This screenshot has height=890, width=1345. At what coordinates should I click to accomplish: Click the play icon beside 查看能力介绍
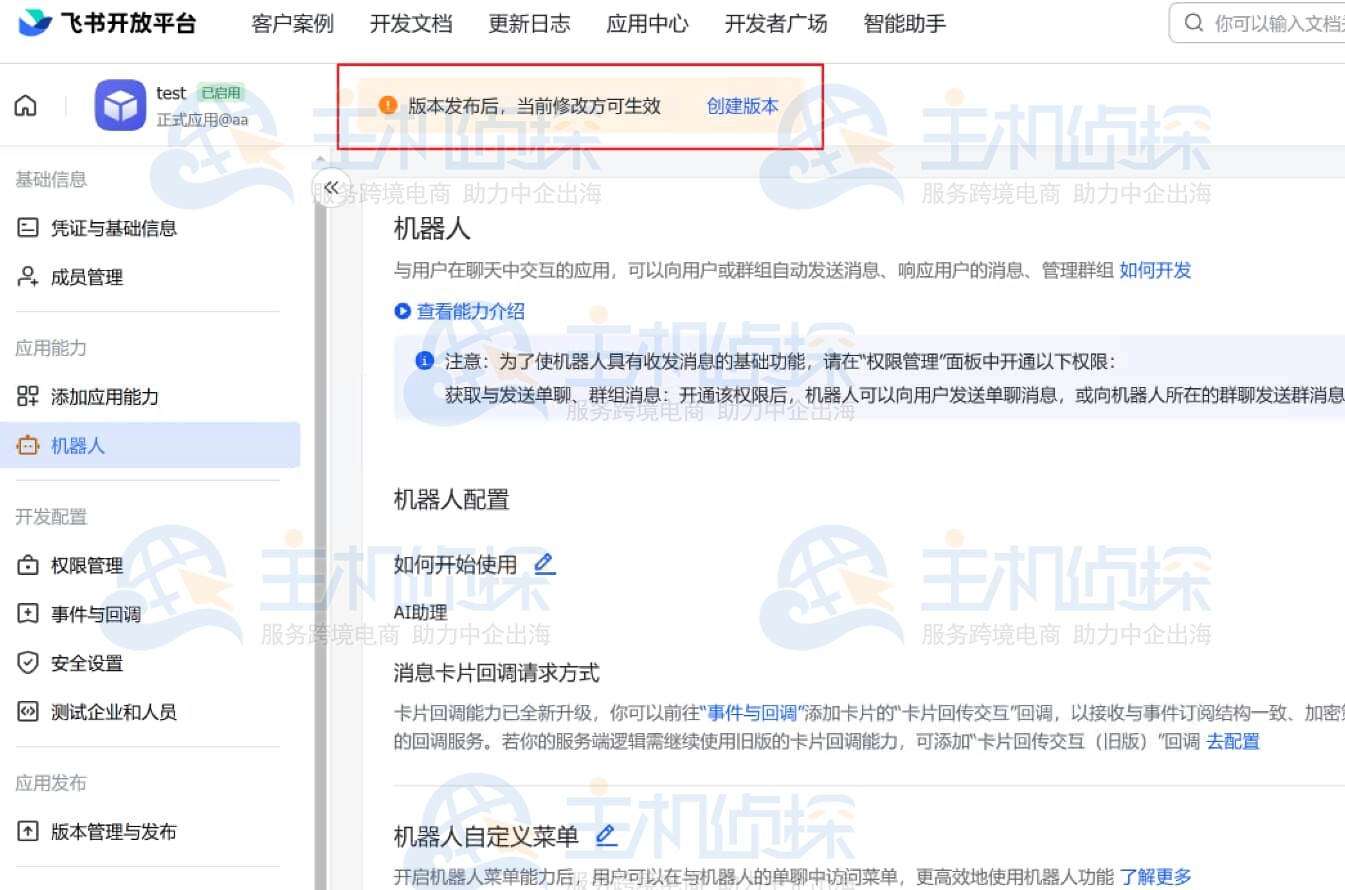tap(403, 311)
